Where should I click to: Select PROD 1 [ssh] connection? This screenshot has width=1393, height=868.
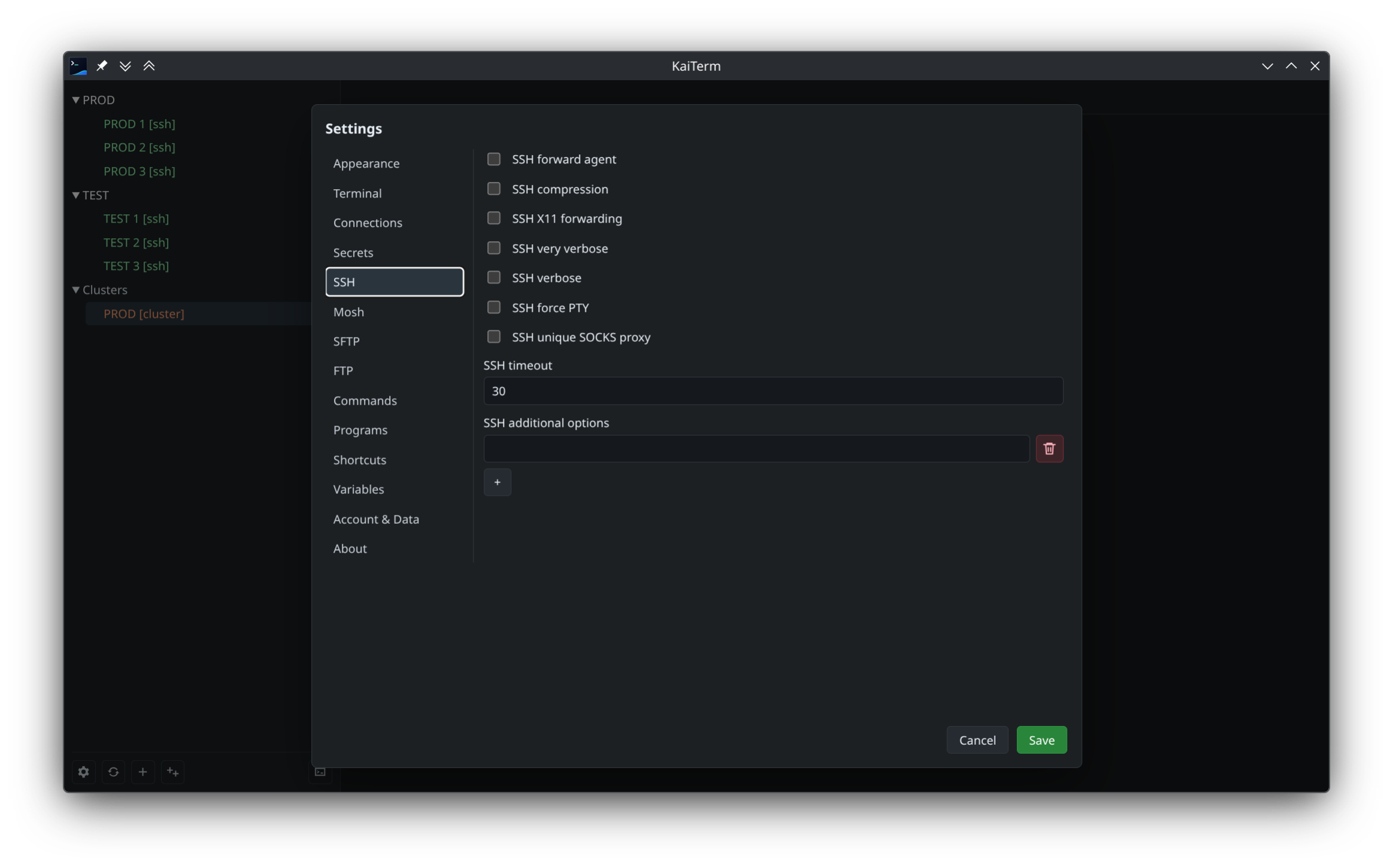[x=139, y=124]
